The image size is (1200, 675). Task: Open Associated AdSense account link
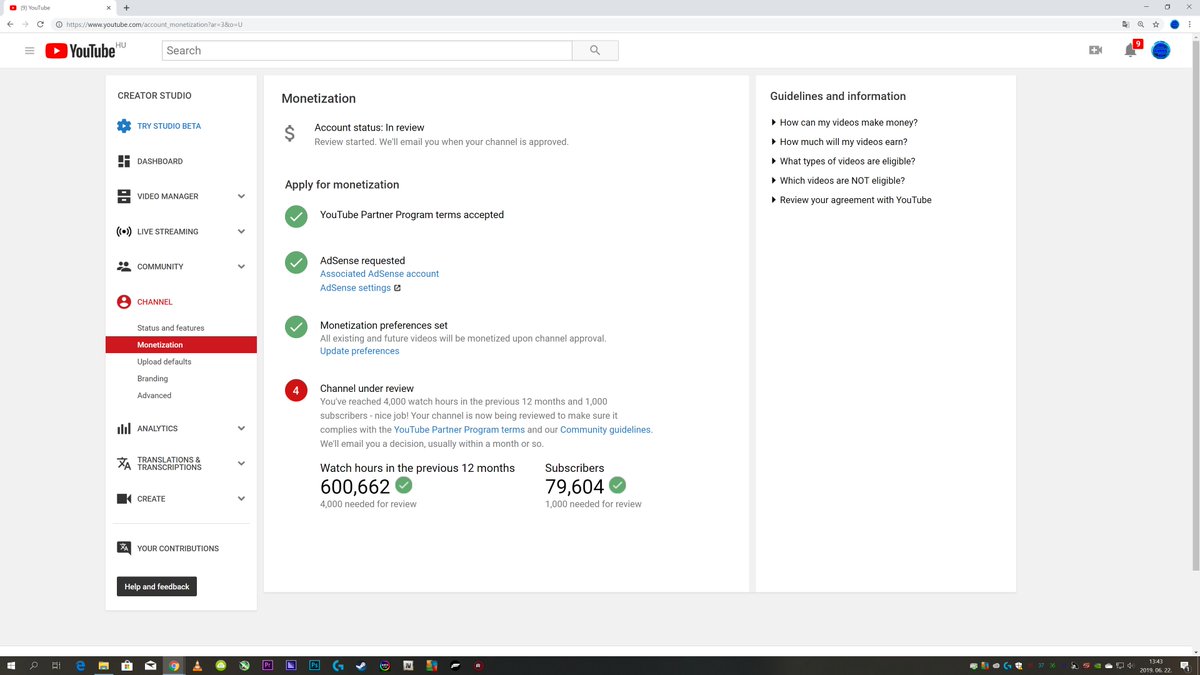(379, 274)
